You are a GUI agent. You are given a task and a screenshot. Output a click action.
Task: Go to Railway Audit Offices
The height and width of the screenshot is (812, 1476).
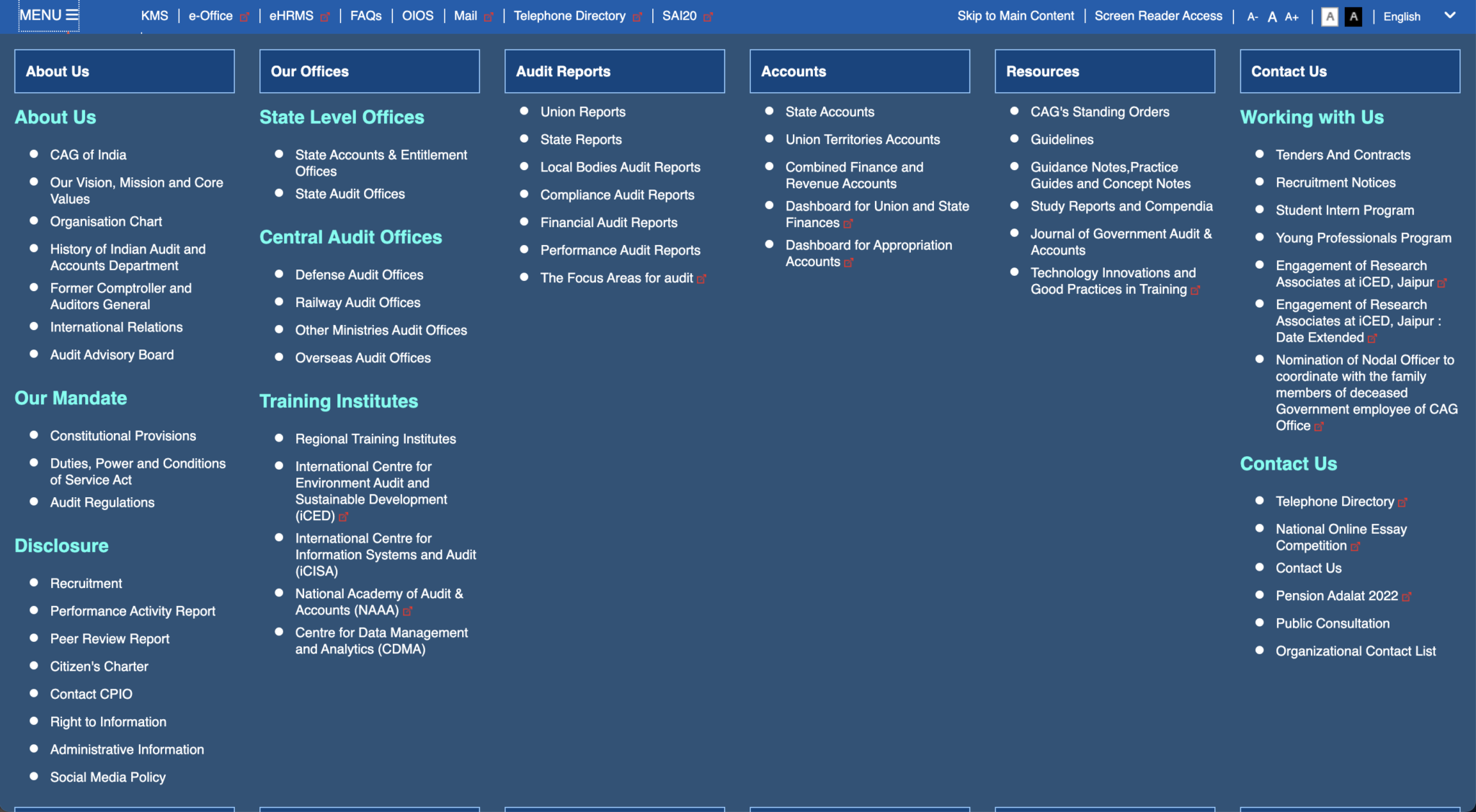coord(357,303)
